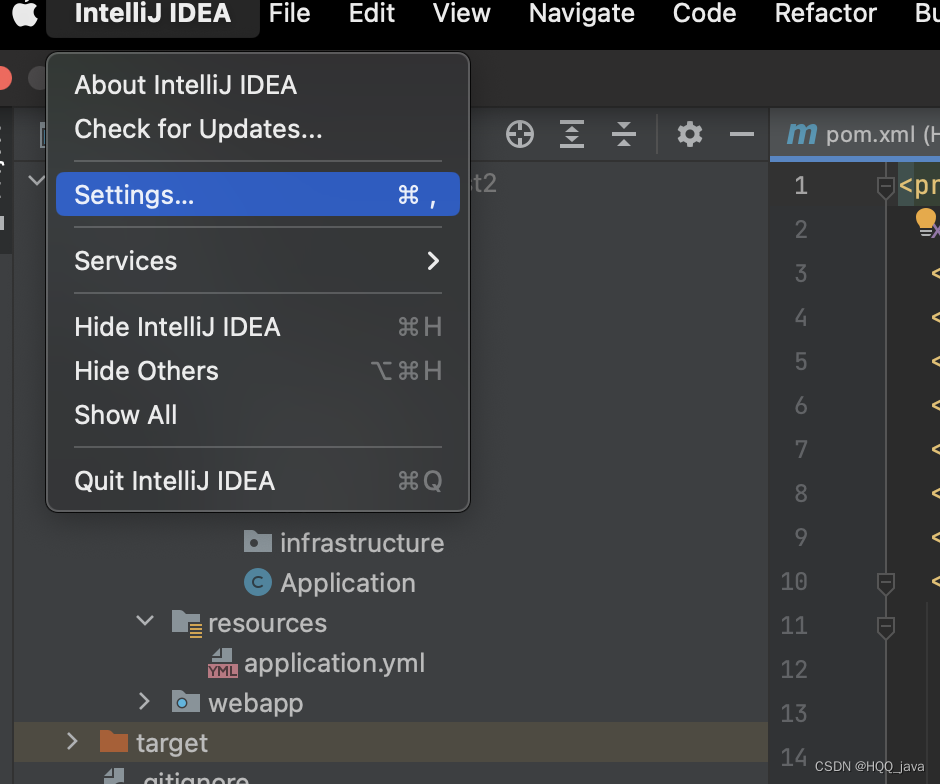Toggle code fold marker on line 10

885,581
